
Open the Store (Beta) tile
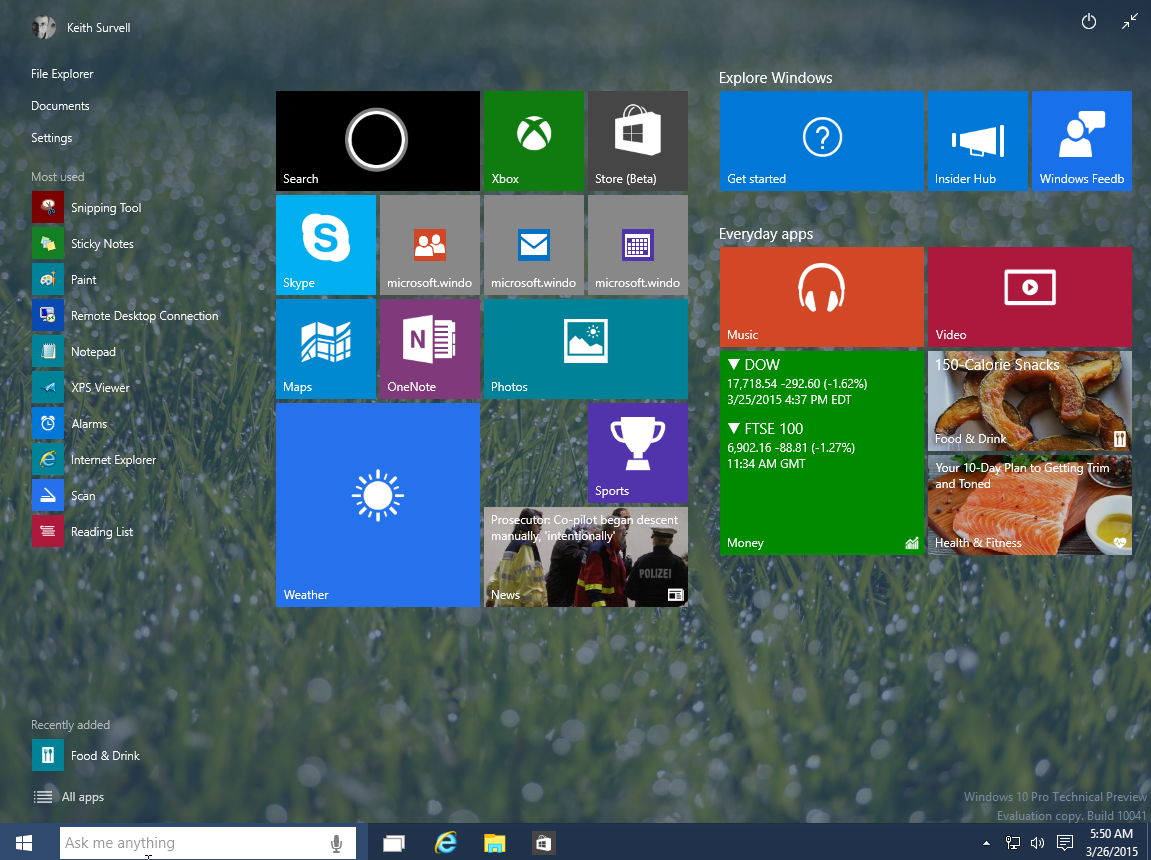point(638,141)
